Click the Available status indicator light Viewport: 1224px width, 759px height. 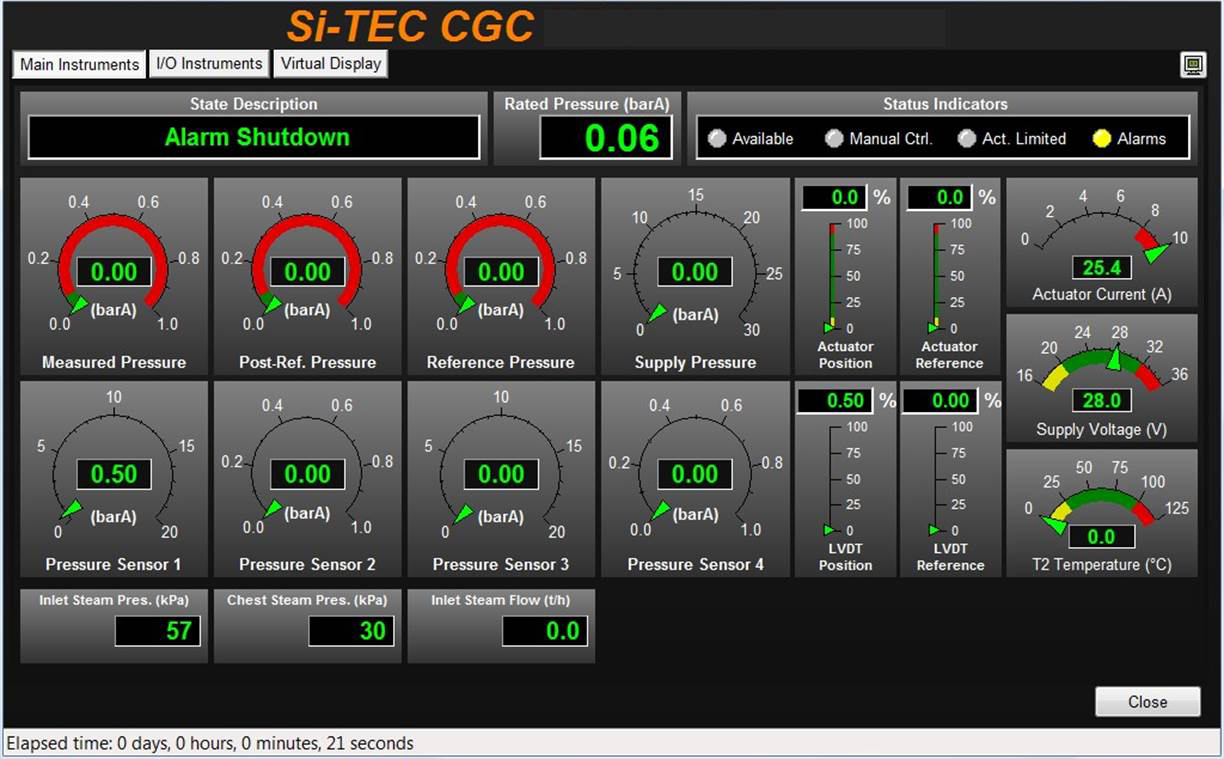click(716, 139)
